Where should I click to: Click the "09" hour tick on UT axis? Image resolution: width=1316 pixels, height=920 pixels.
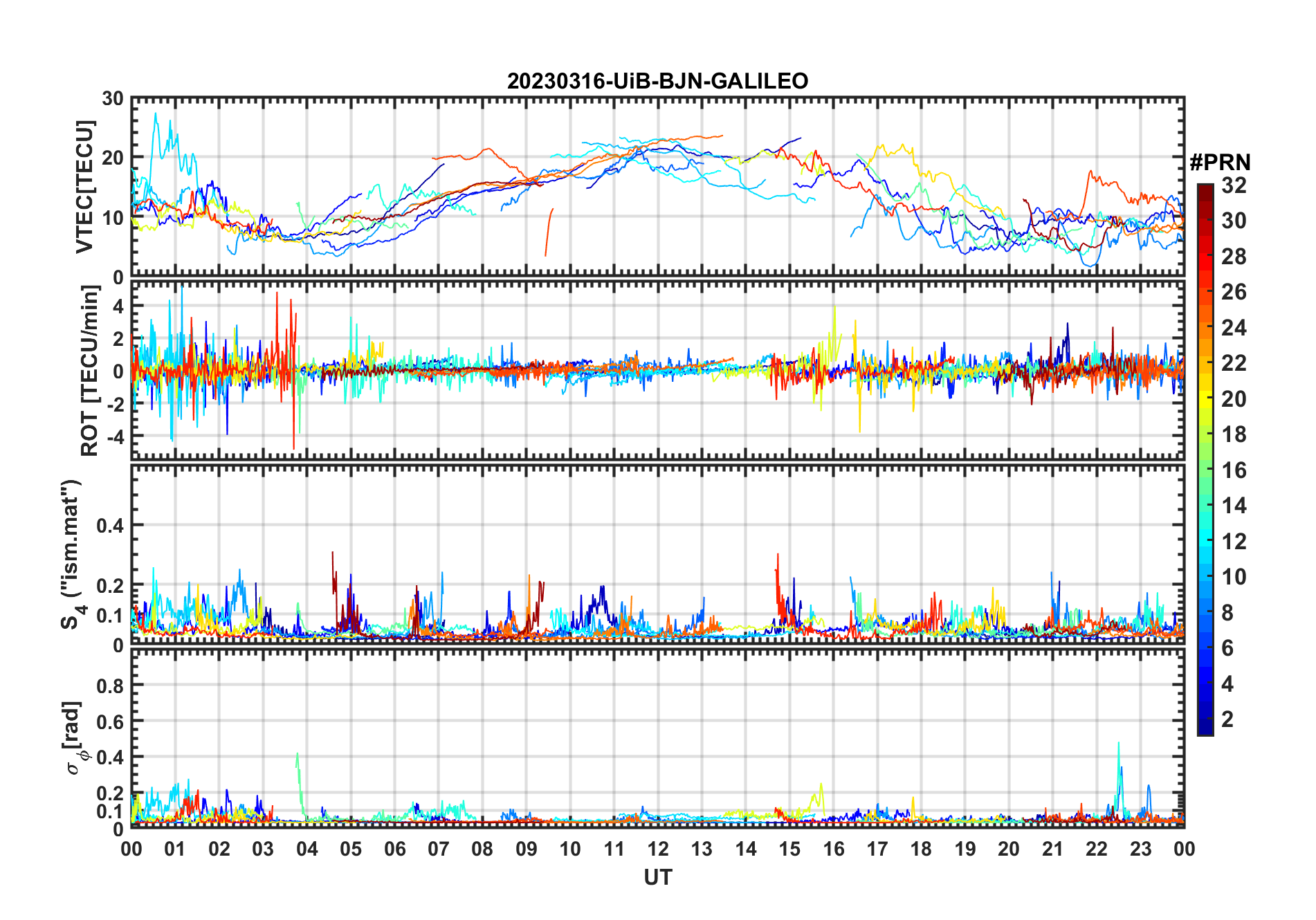527,849
